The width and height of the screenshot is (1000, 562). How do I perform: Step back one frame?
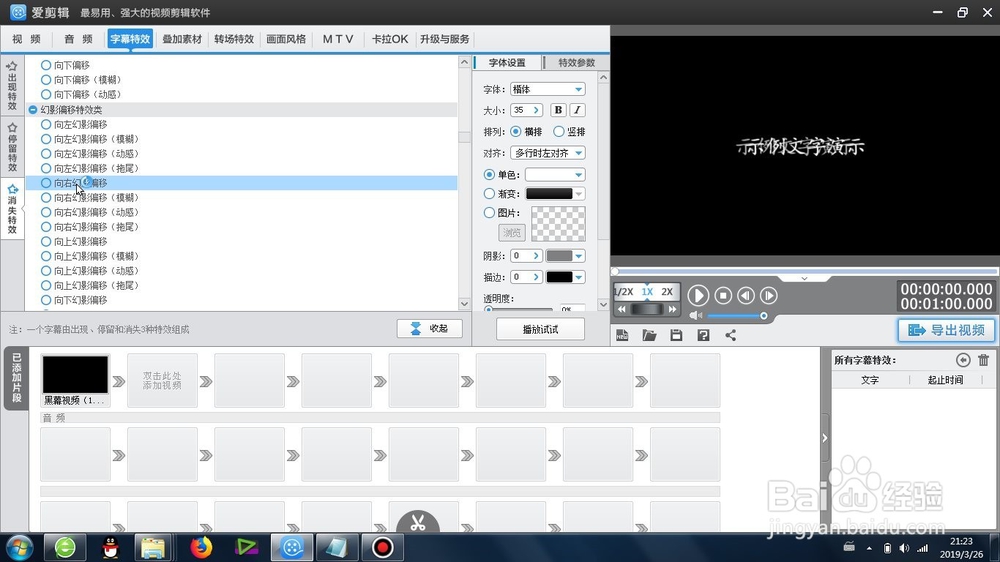tap(746, 295)
